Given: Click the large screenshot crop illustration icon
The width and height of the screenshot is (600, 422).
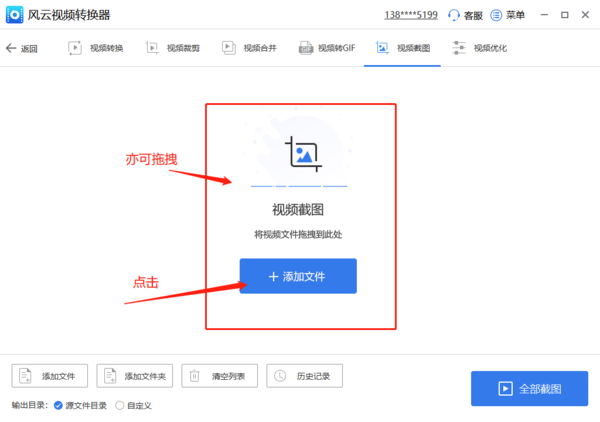Looking at the screenshot, I should 303,154.
